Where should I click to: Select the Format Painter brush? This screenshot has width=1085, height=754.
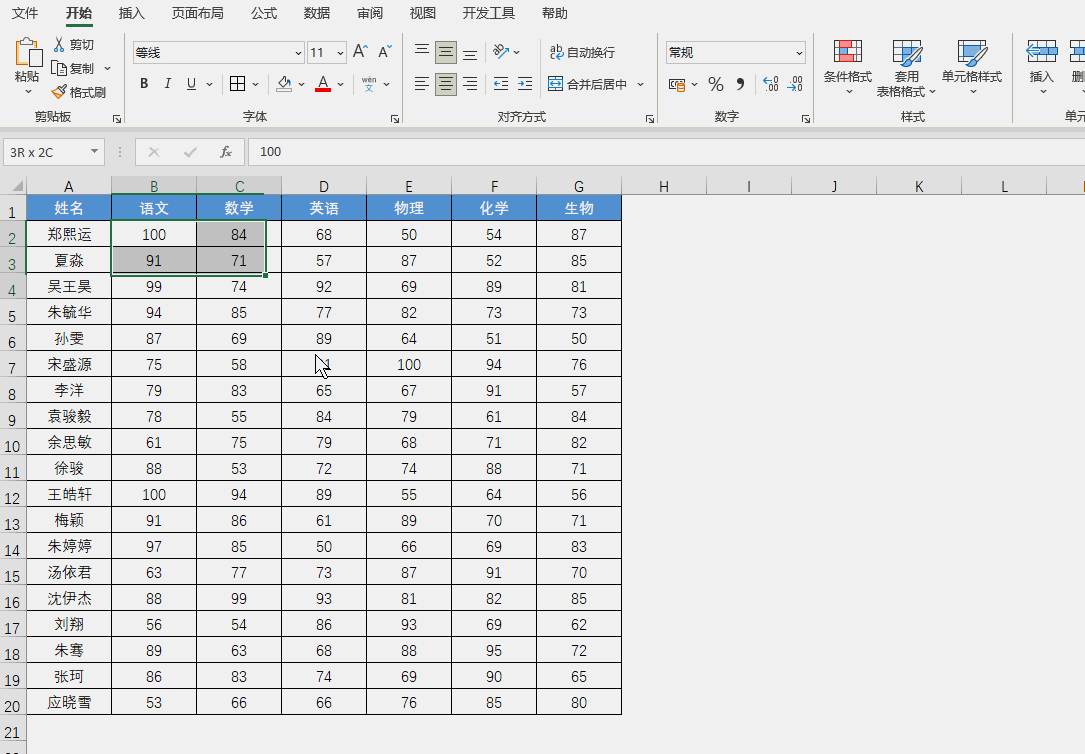[78, 92]
